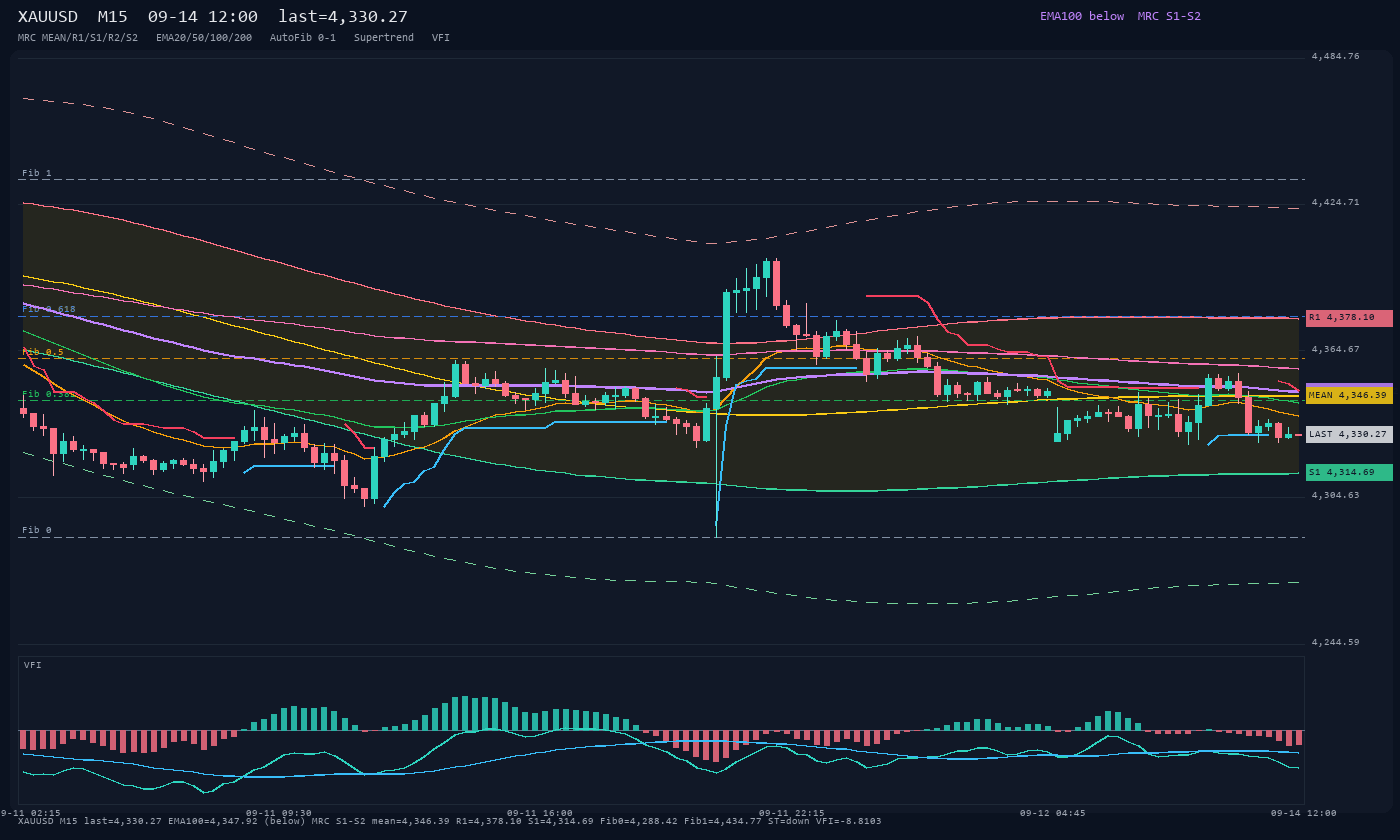
Task: Click the 'EMA100 below' status text
Action: click(x=1082, y=16)
